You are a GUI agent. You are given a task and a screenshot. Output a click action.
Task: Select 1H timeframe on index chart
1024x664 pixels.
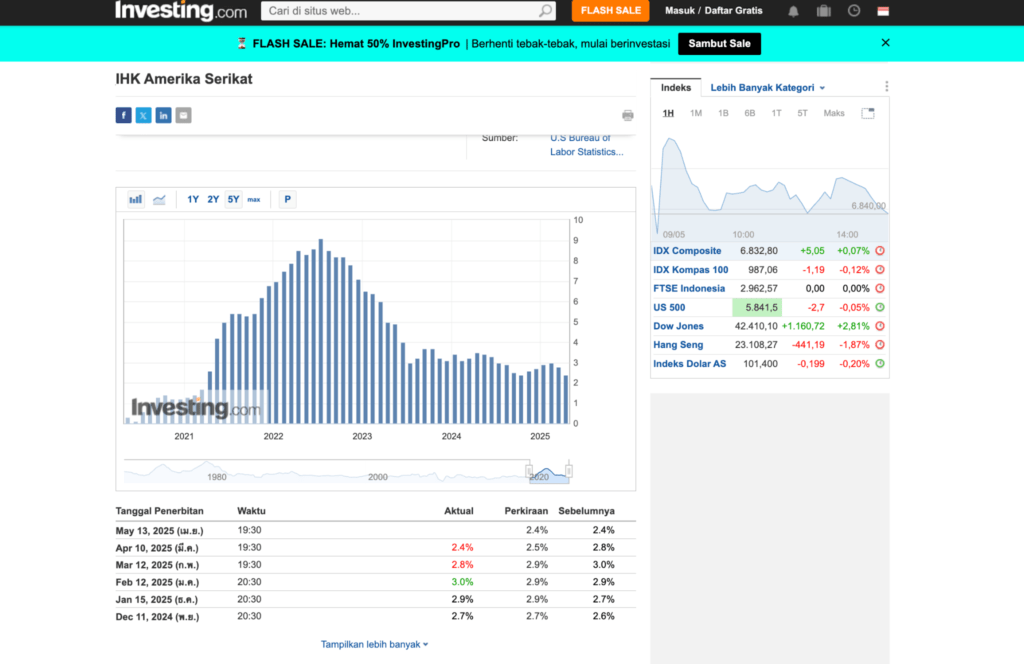[x=668, y=114]
